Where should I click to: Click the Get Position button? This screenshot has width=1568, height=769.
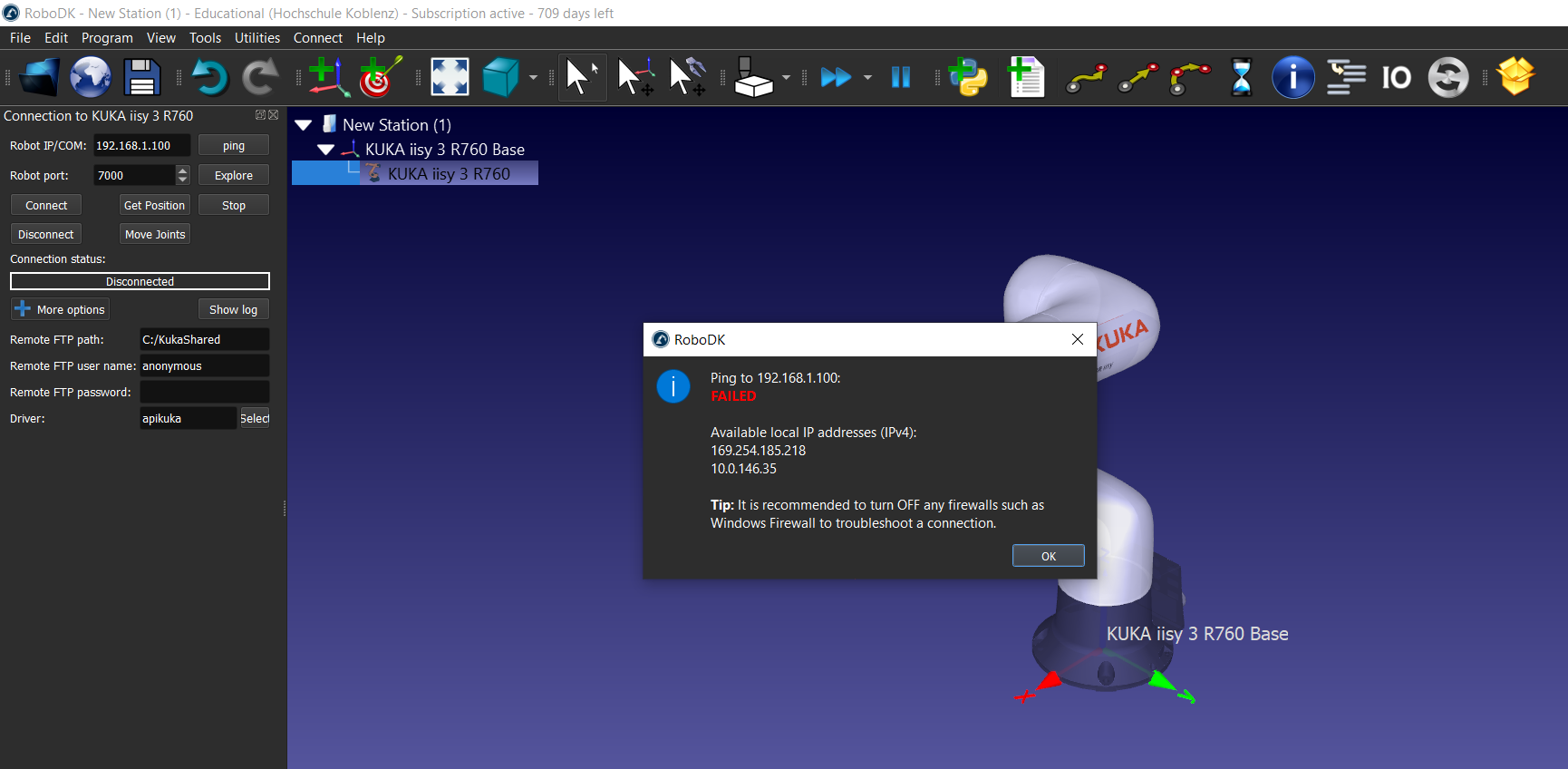tap(154, 206)
